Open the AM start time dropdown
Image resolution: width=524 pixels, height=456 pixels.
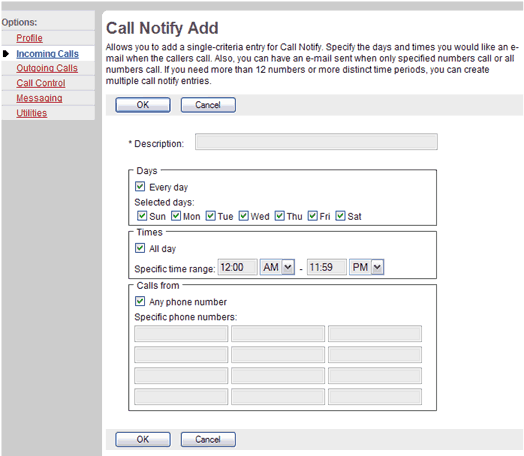pyautogui.click(x=277, y=267)
